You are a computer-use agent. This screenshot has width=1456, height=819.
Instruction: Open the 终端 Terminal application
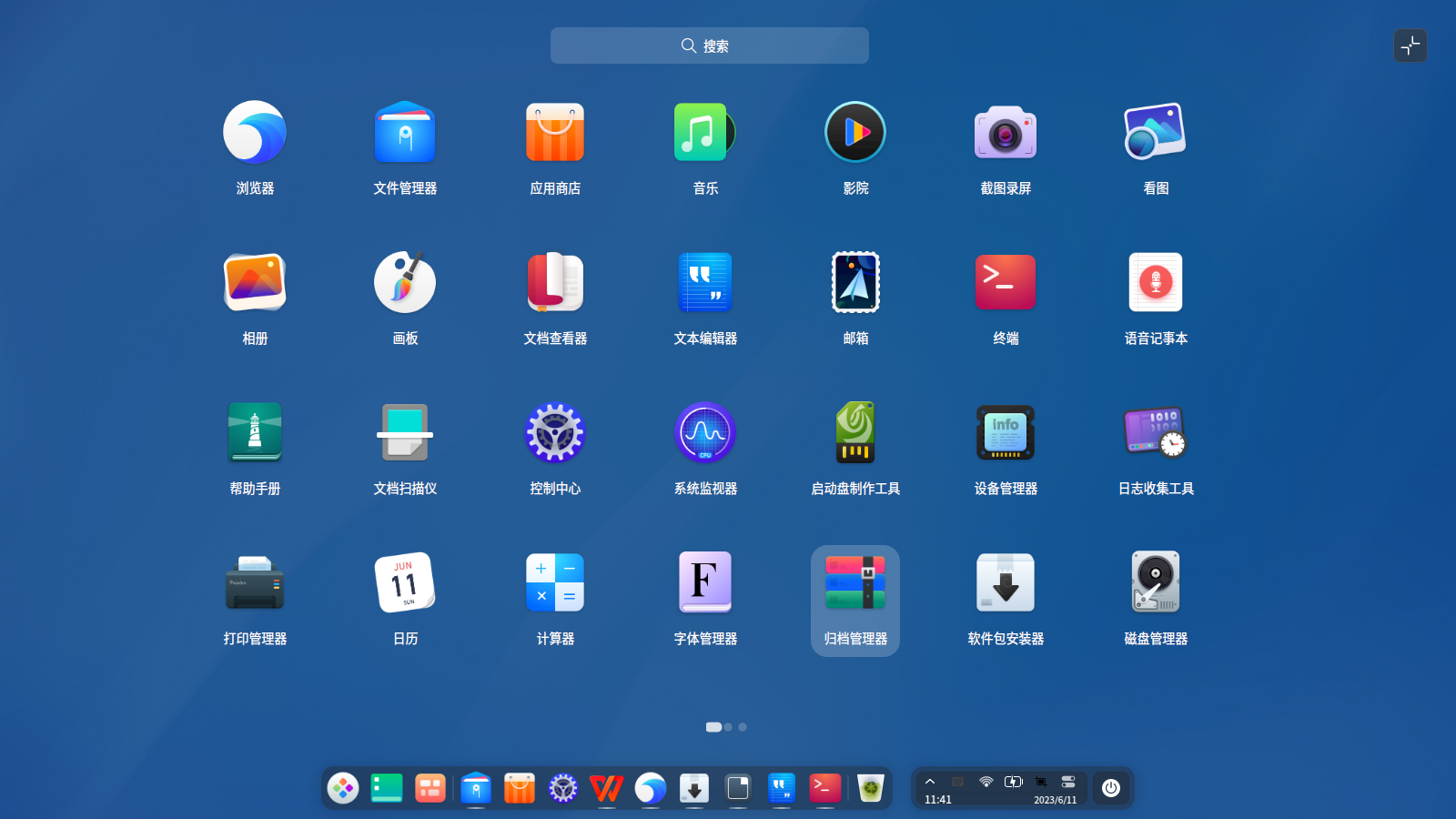pos(1005,282)
